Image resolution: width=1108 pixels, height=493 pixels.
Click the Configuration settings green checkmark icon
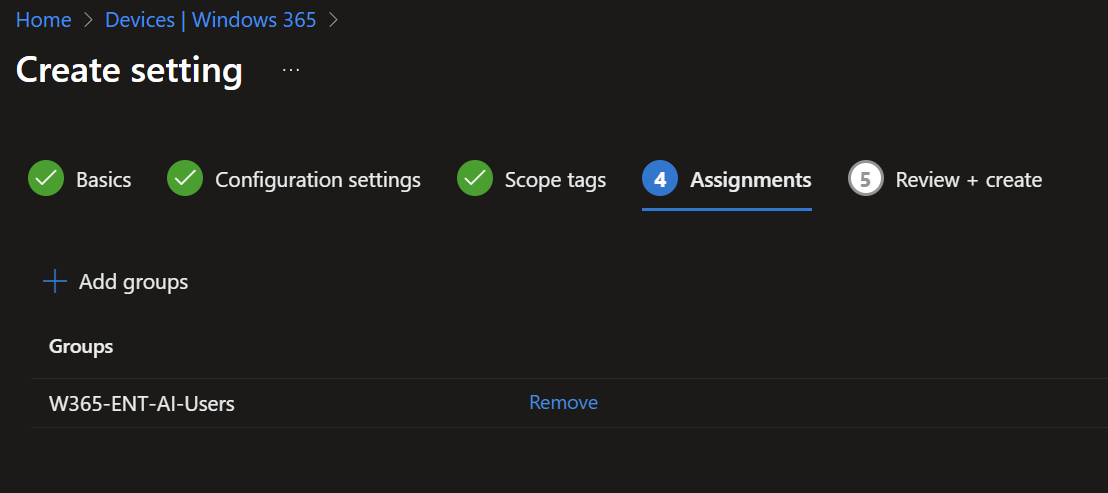click(x=184, y=179)
